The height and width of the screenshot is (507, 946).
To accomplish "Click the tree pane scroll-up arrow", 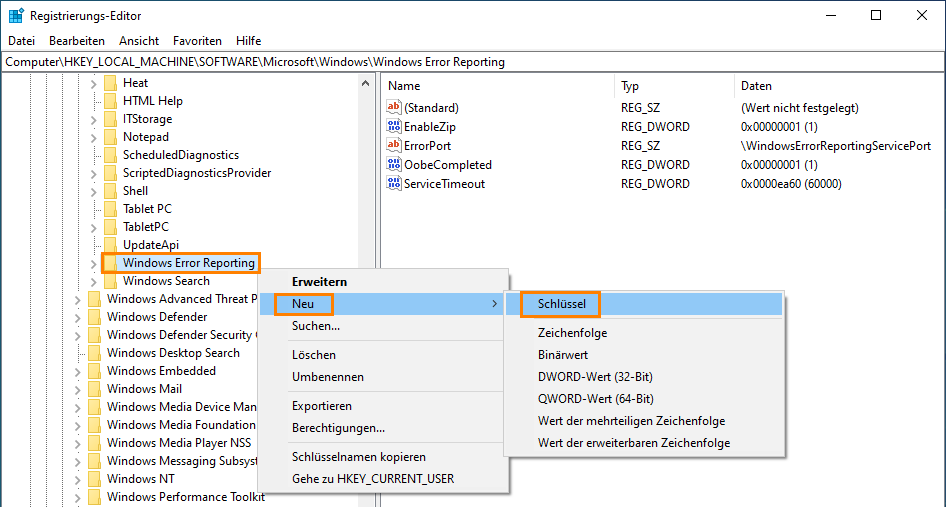I will (x=365, y=83).
